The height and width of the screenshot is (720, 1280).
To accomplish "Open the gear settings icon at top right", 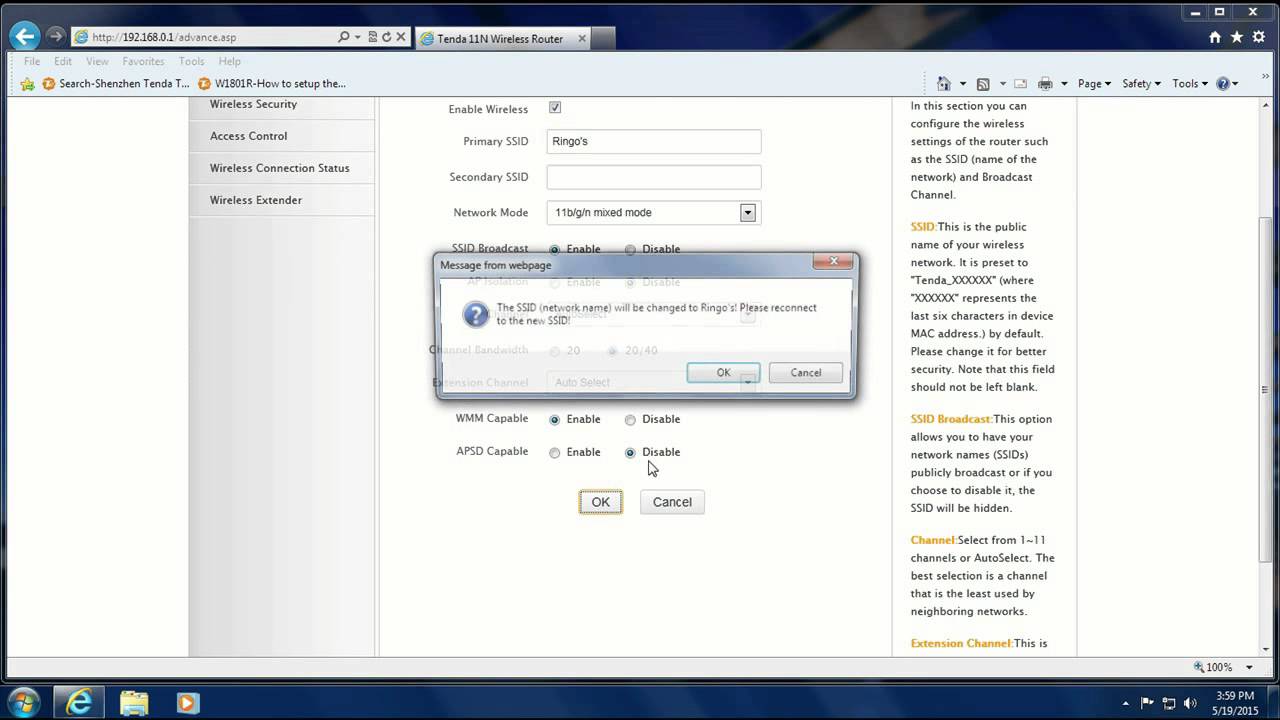I will click(x=1259, y=37).
